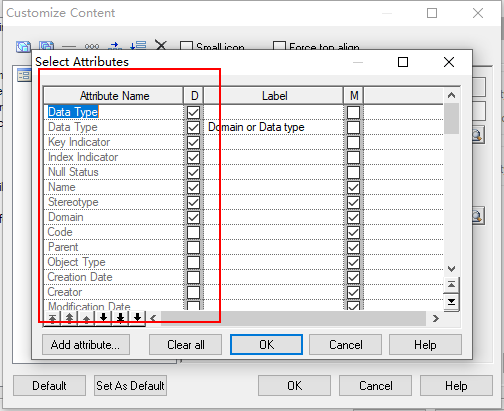This screenshot has height=411, width=504.
Task: Click the double up-arrow page-up button
Action: (x=69, y=318)
